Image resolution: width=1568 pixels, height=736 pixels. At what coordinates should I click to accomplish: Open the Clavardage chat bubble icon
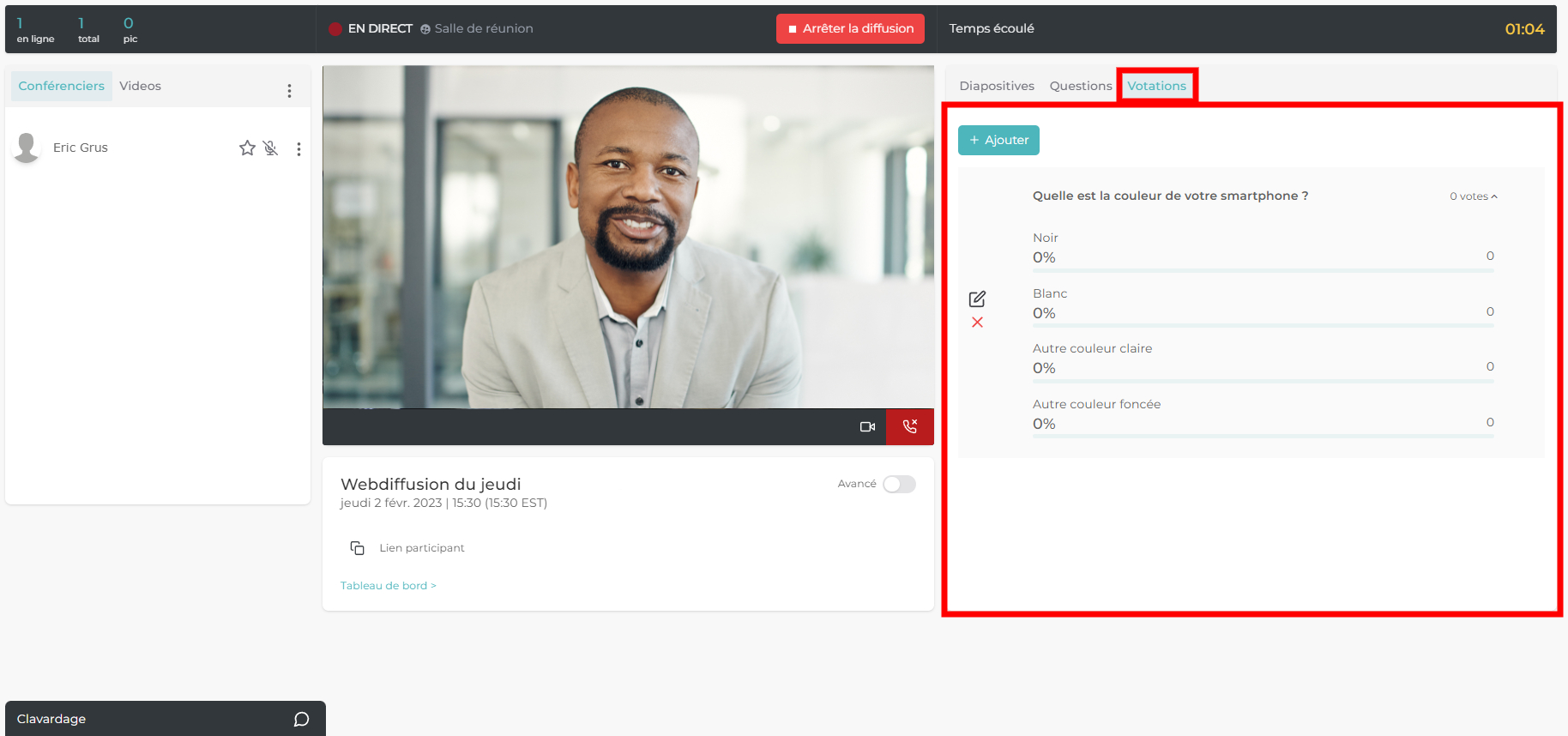coord(301,719)
